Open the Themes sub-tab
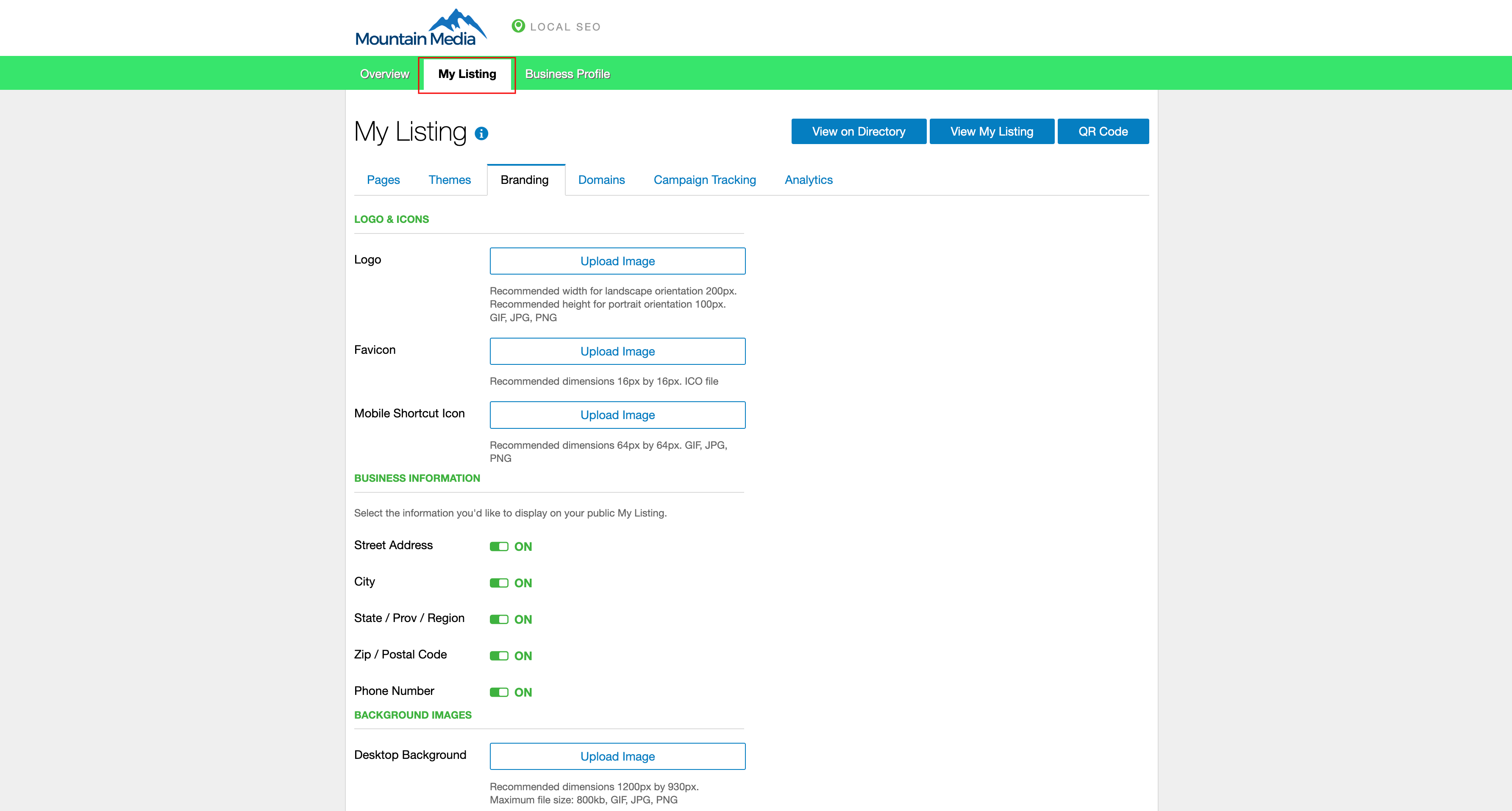 tap(450, 180)
